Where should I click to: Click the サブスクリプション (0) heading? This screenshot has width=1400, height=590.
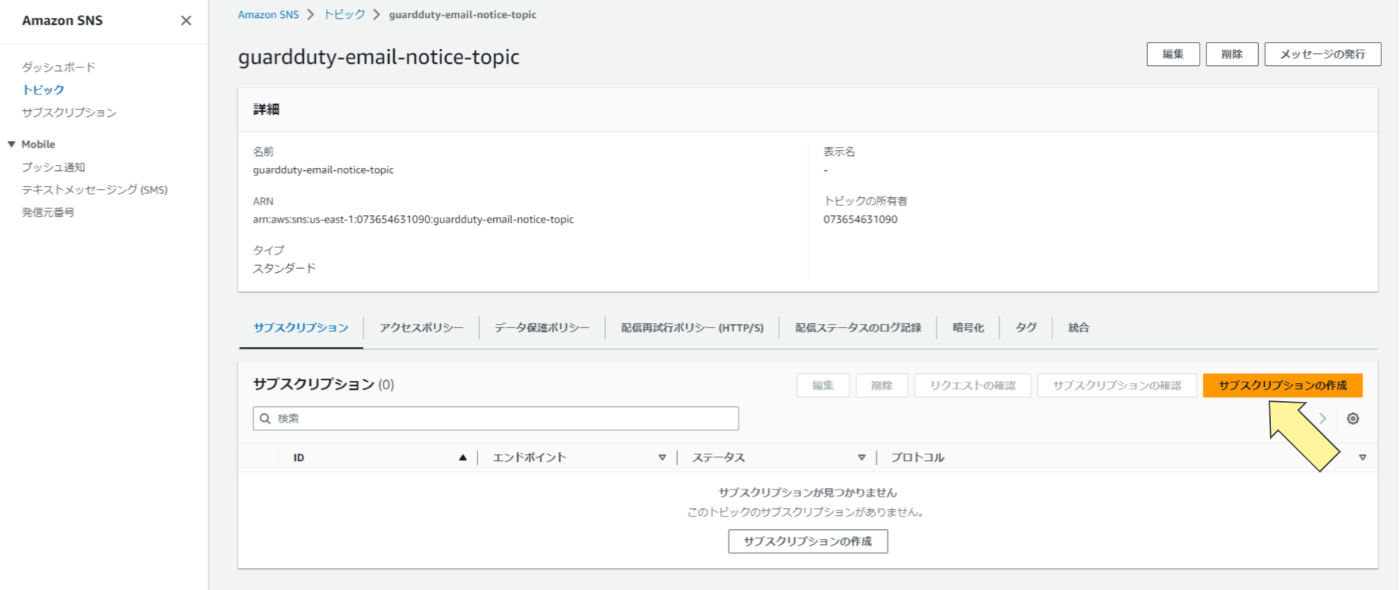coord(324,385)
